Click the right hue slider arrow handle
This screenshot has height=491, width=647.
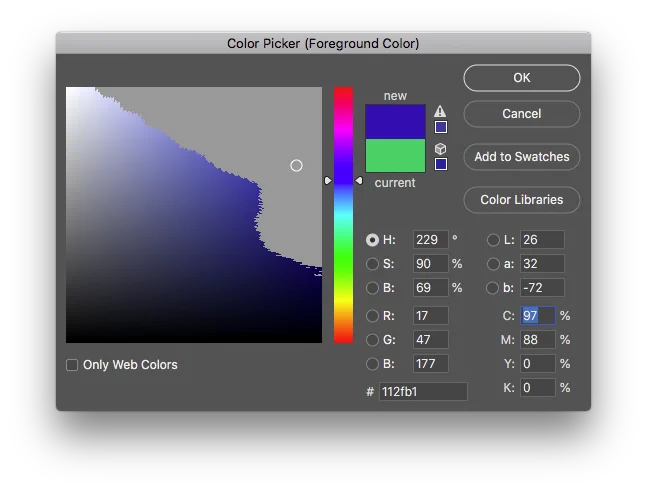pyautogui.click(x=359, y=181)
